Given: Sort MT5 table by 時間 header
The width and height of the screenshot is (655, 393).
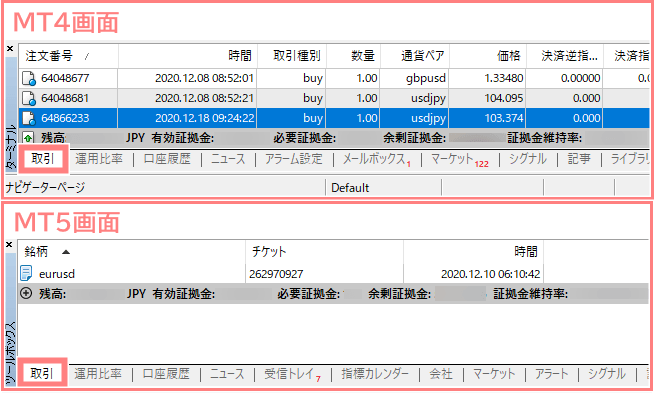Looking at the screenshot, I should coord(474,251).
